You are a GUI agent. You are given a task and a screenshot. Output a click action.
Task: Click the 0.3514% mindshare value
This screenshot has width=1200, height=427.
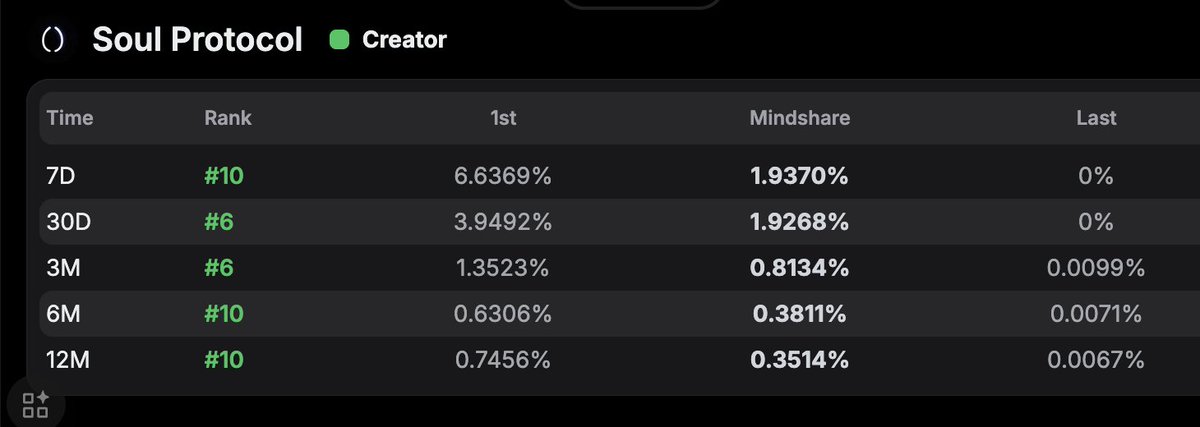pos(799,360)
